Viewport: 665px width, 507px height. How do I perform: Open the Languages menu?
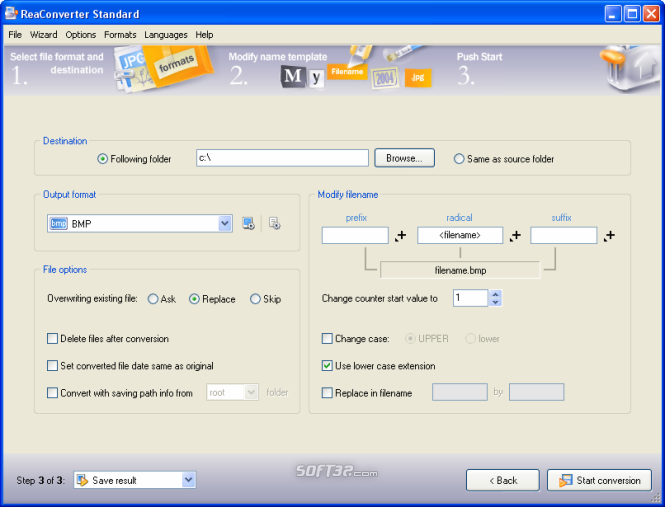click(166, 35)
